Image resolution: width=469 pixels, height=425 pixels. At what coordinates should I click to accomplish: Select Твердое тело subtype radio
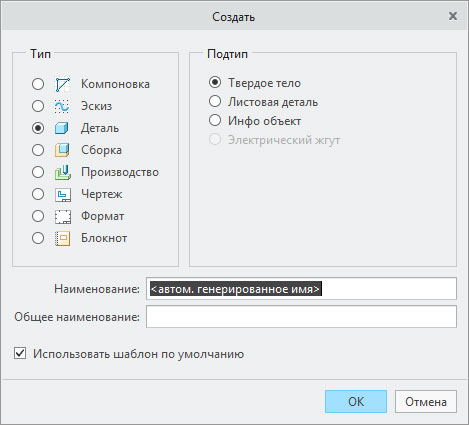click(x=215, y=83)
